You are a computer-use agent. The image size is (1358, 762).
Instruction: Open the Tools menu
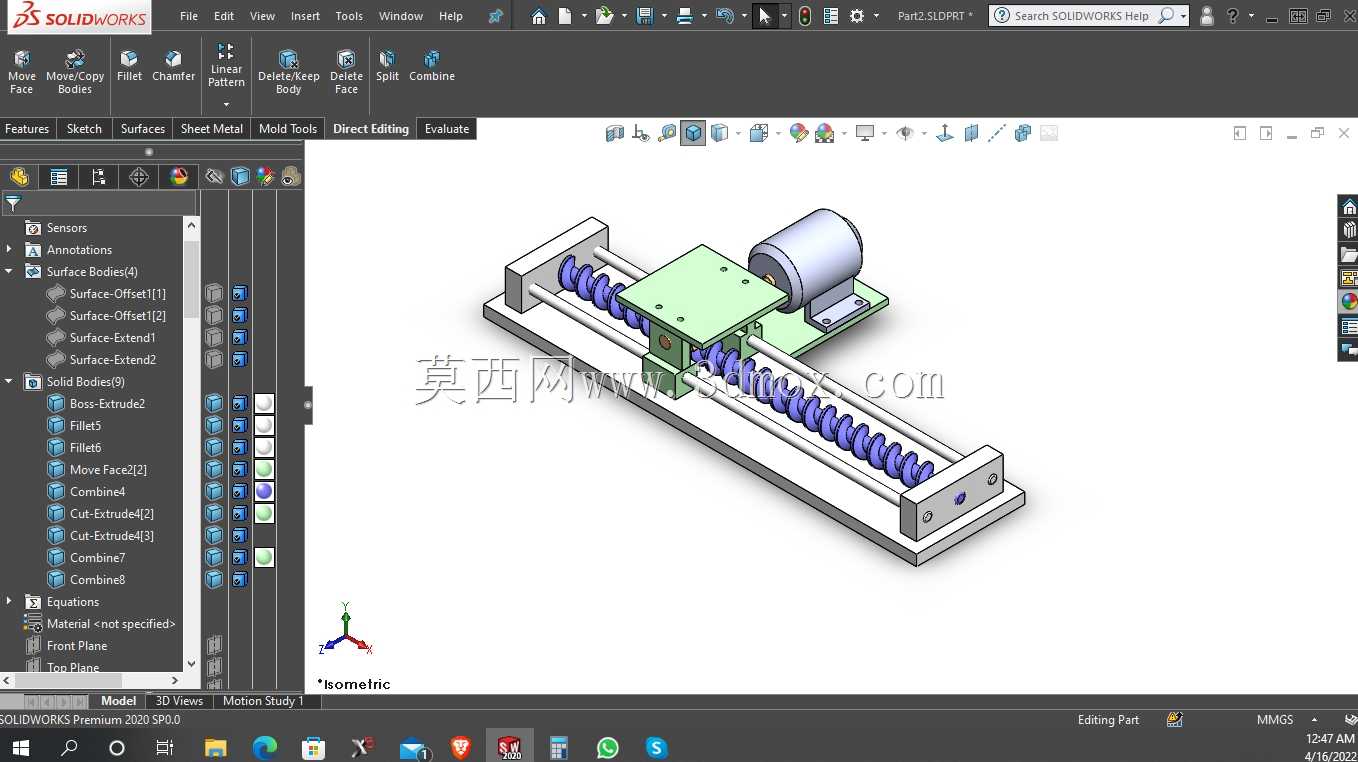tap(349, 16)
